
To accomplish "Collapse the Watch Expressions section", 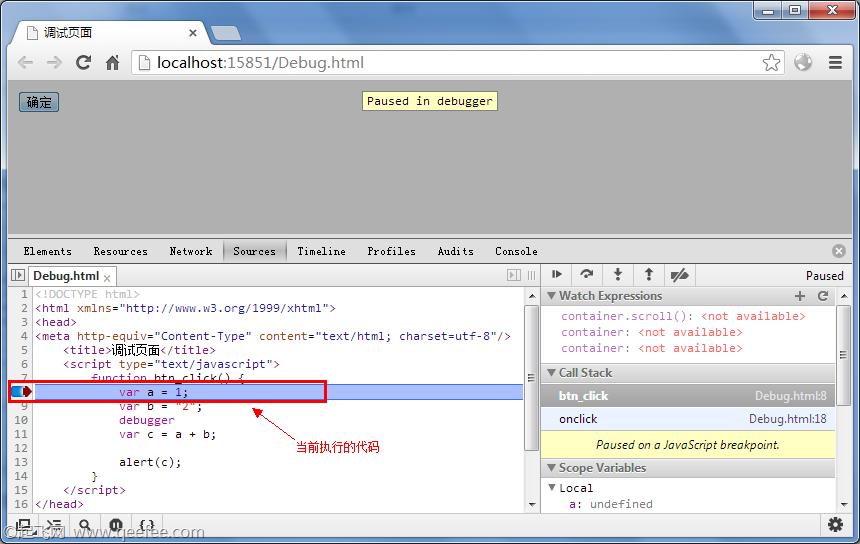I will (552, 296).
